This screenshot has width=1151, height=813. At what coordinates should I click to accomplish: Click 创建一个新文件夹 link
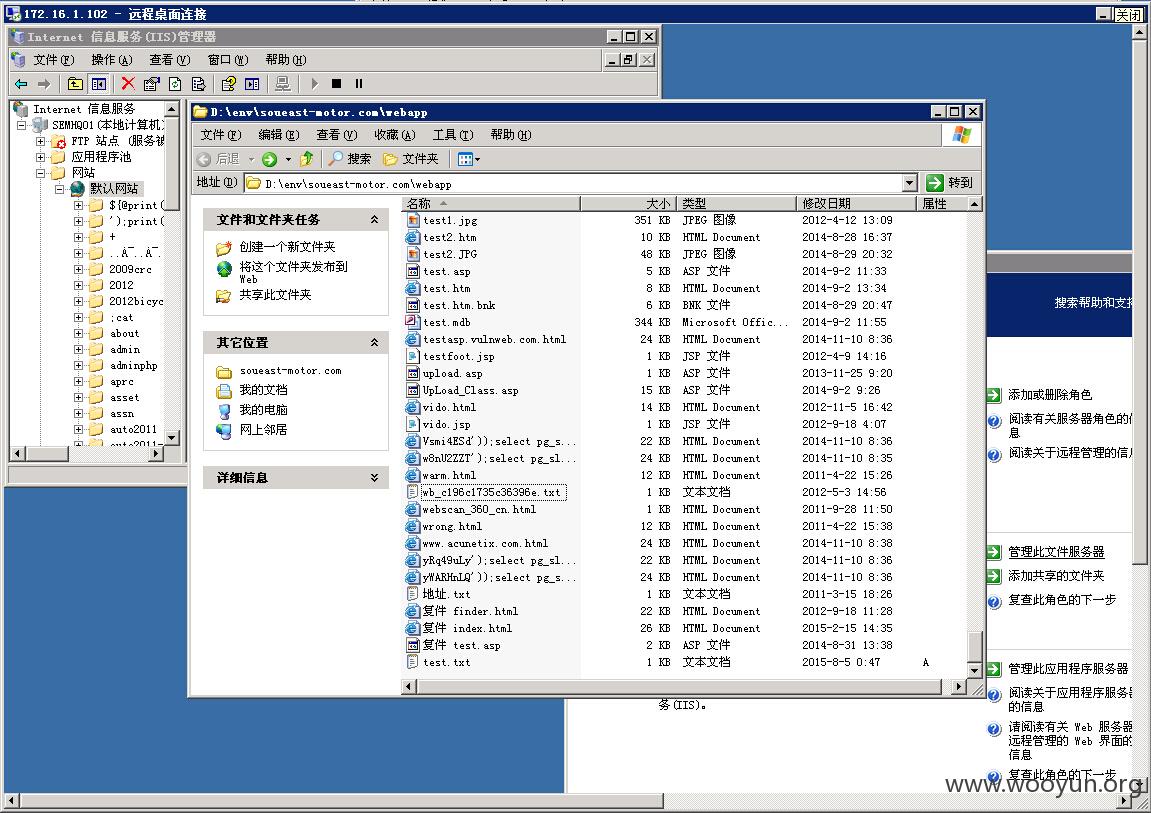click(287, 247)
